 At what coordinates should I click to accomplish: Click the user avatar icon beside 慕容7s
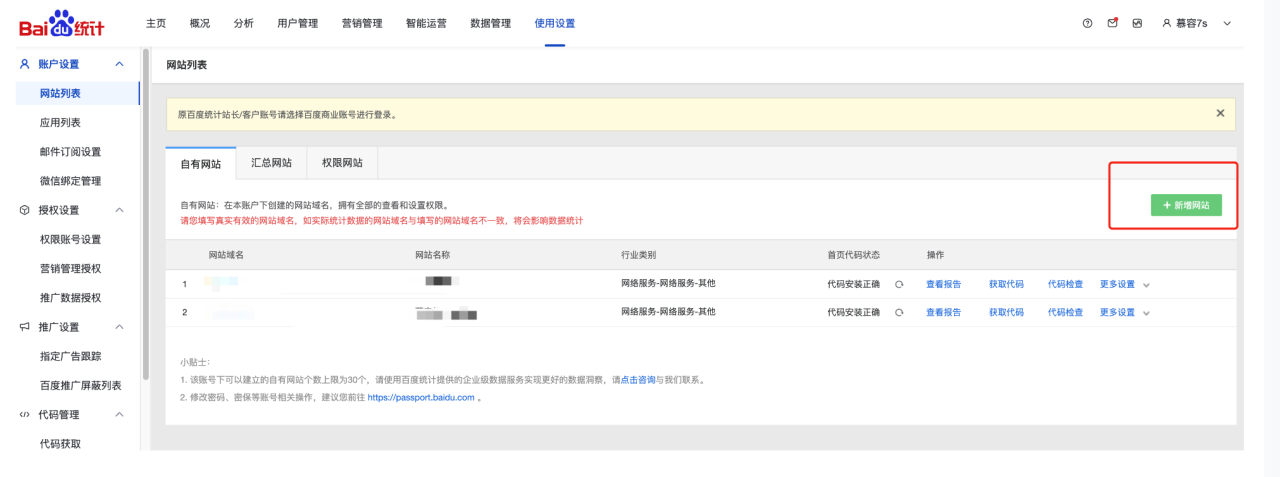[1166, 23]
